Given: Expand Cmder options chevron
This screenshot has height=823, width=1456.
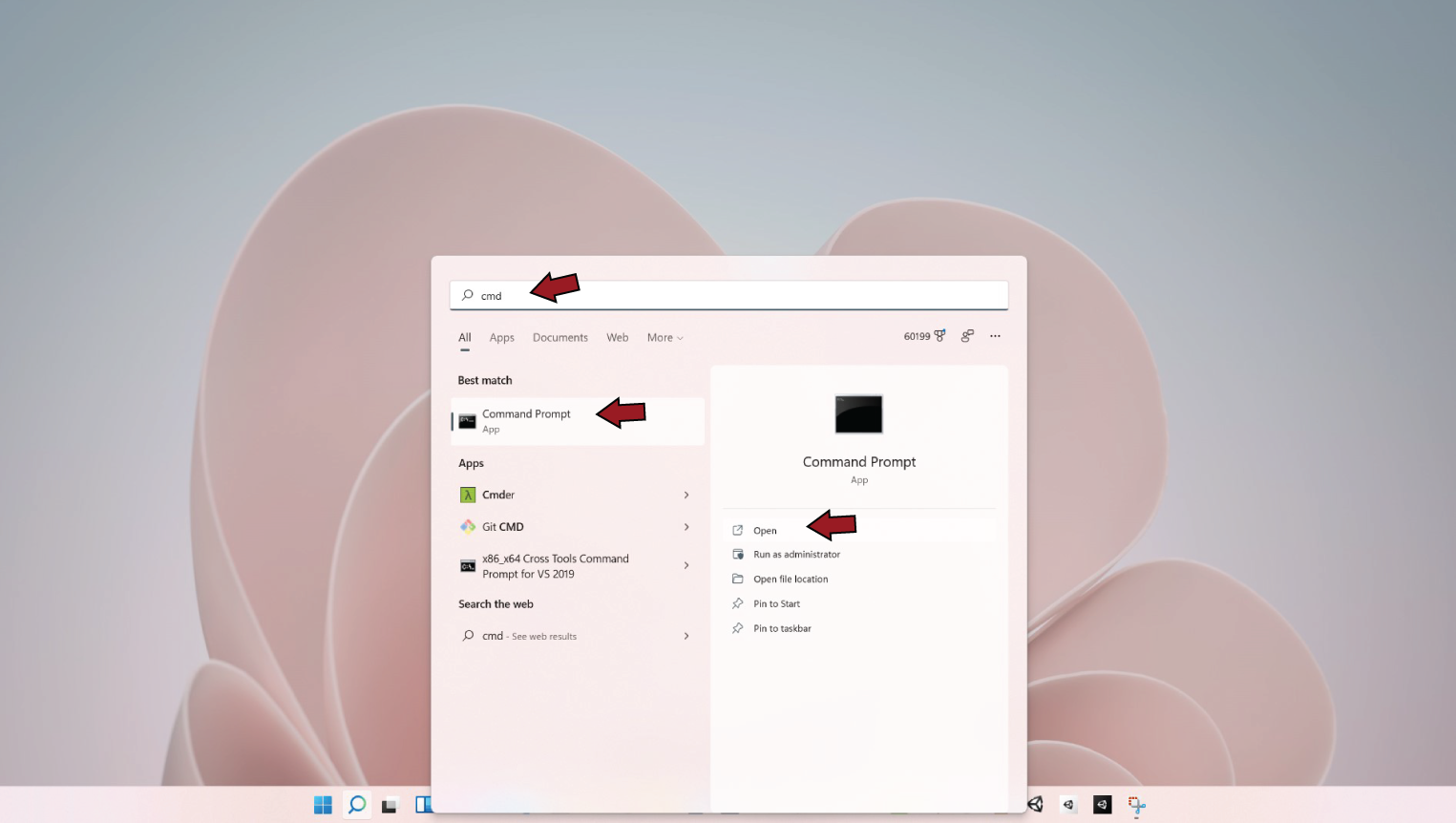Looking at the screenshot, I should 686,495.
